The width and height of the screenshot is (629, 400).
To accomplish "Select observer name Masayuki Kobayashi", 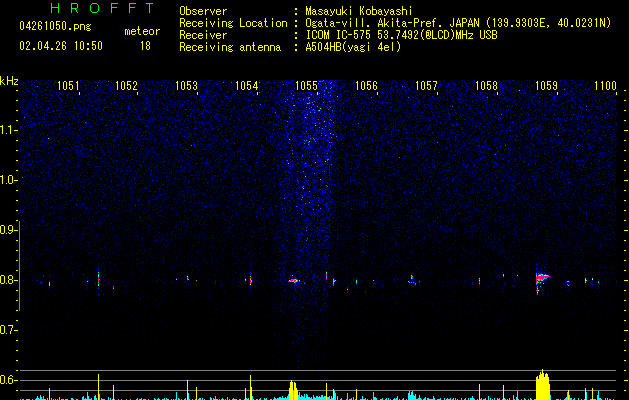I will pos(359,11).
